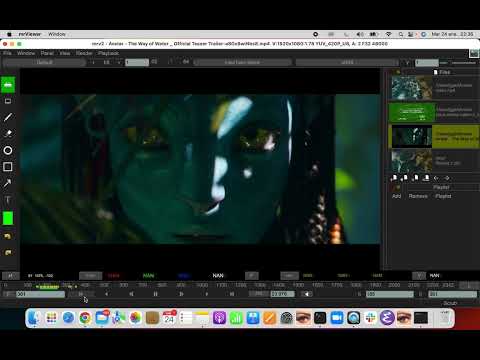480x360 pixels.
Task: Open the RGBA pixel display dropdown
Action: 90,276
